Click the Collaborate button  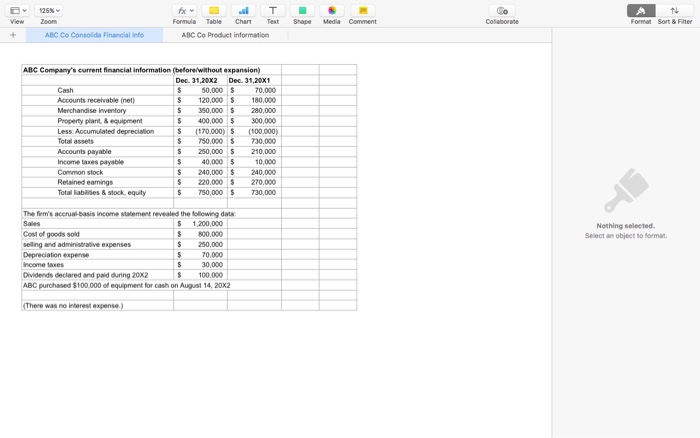(x=502, y=10)
